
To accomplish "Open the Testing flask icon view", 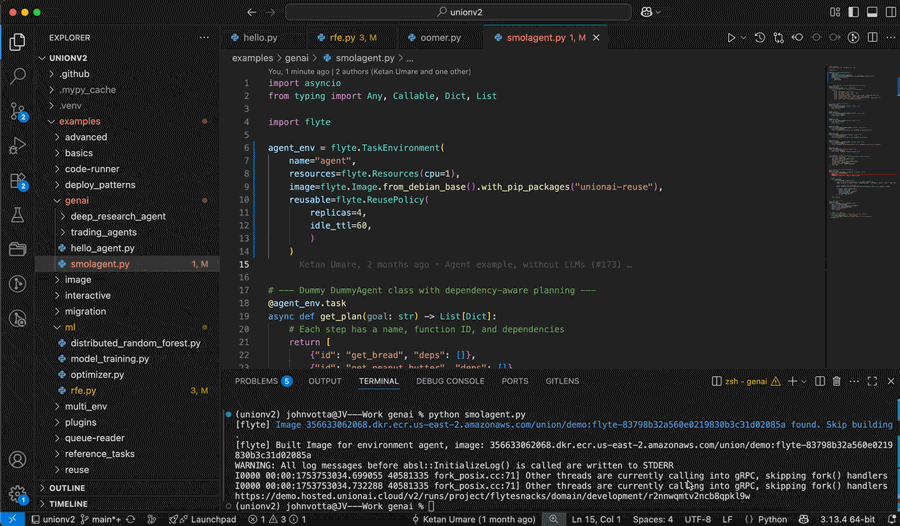I will coord(17,215).
